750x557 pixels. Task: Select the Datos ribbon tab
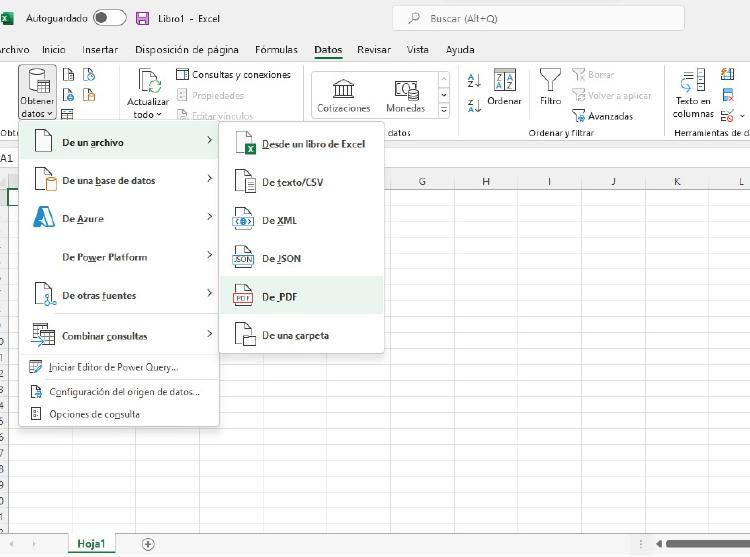[x=328, y=50]
